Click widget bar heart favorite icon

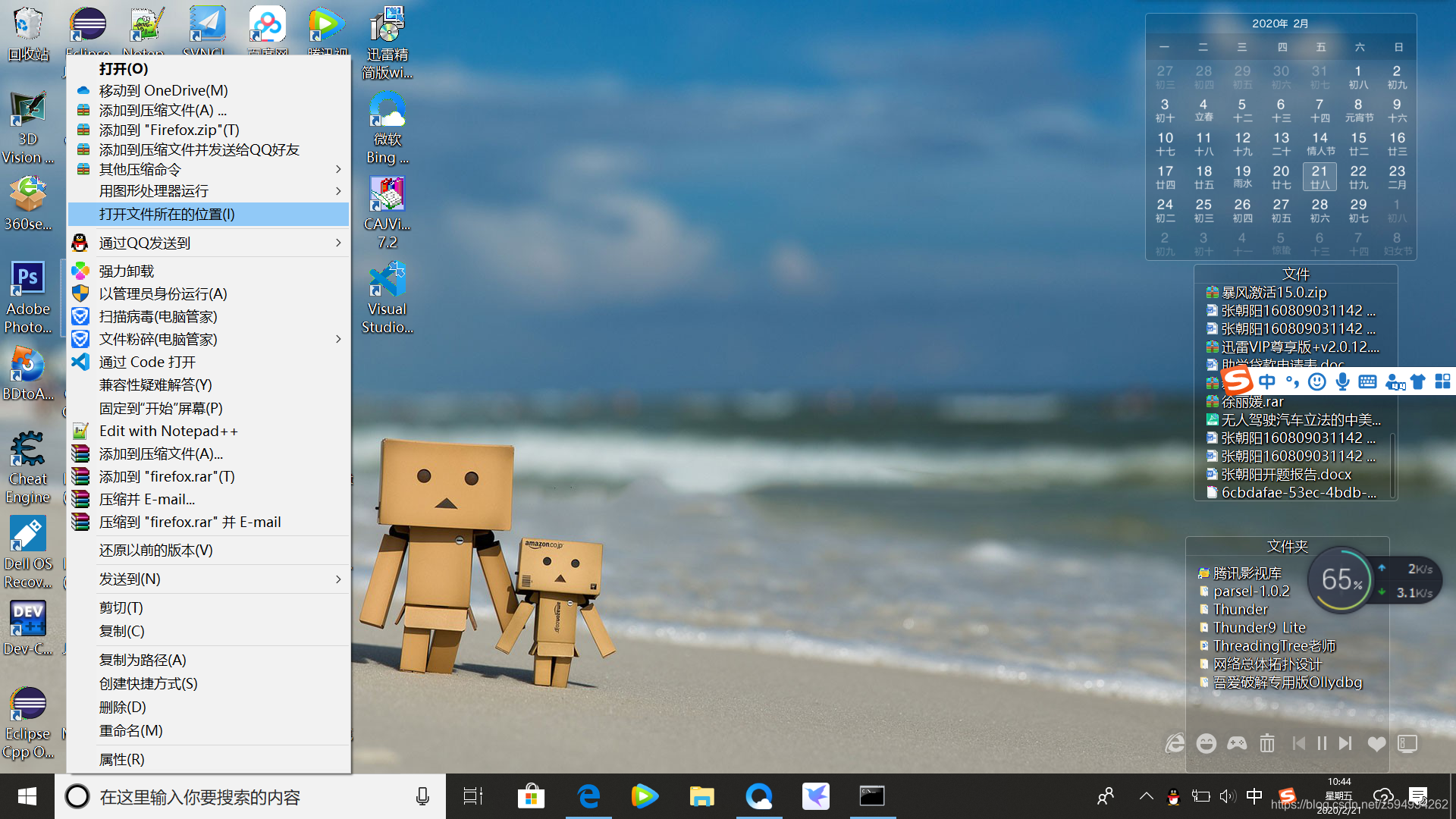point(1376,744)
